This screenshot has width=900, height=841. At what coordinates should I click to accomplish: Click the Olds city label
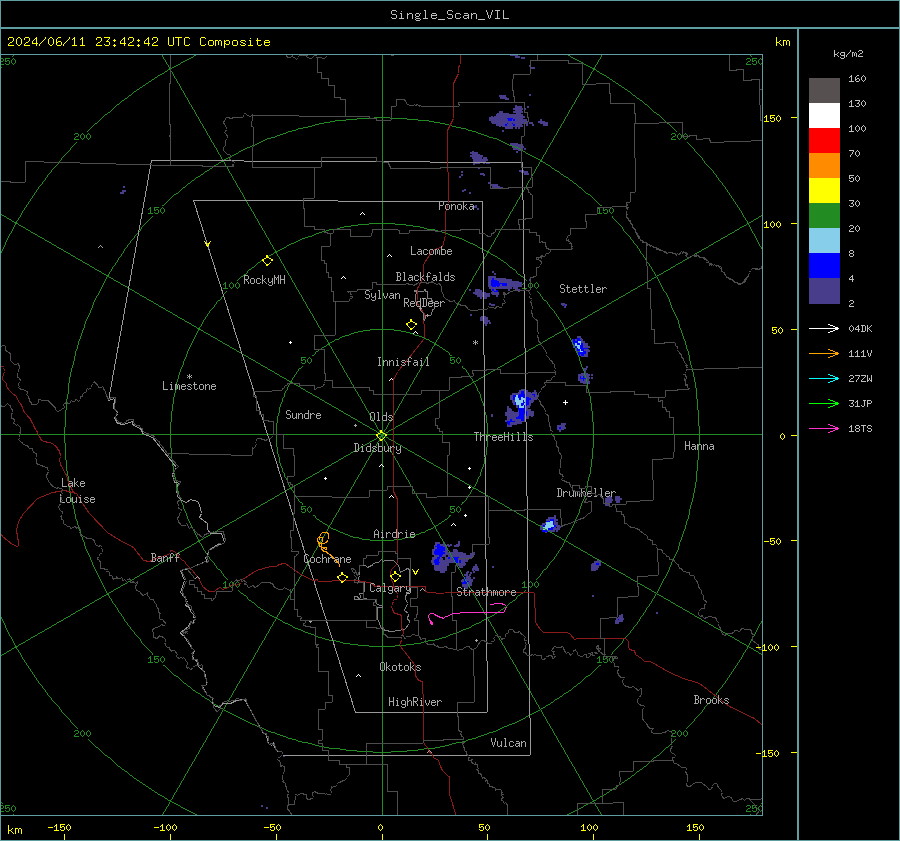pyautogui.click(x=381, y=417)
